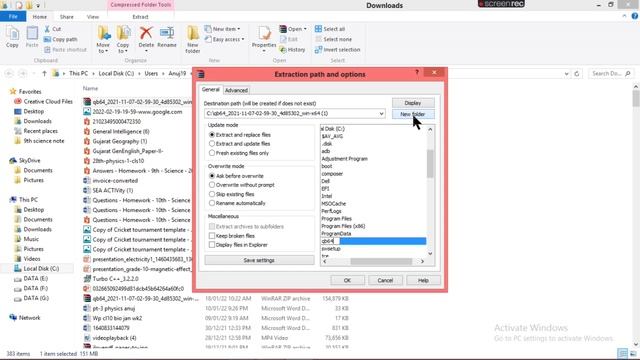The height and width of the screenshot is (360, 640).
Task: Select Skip existing files option
Action: click(212, 194)
